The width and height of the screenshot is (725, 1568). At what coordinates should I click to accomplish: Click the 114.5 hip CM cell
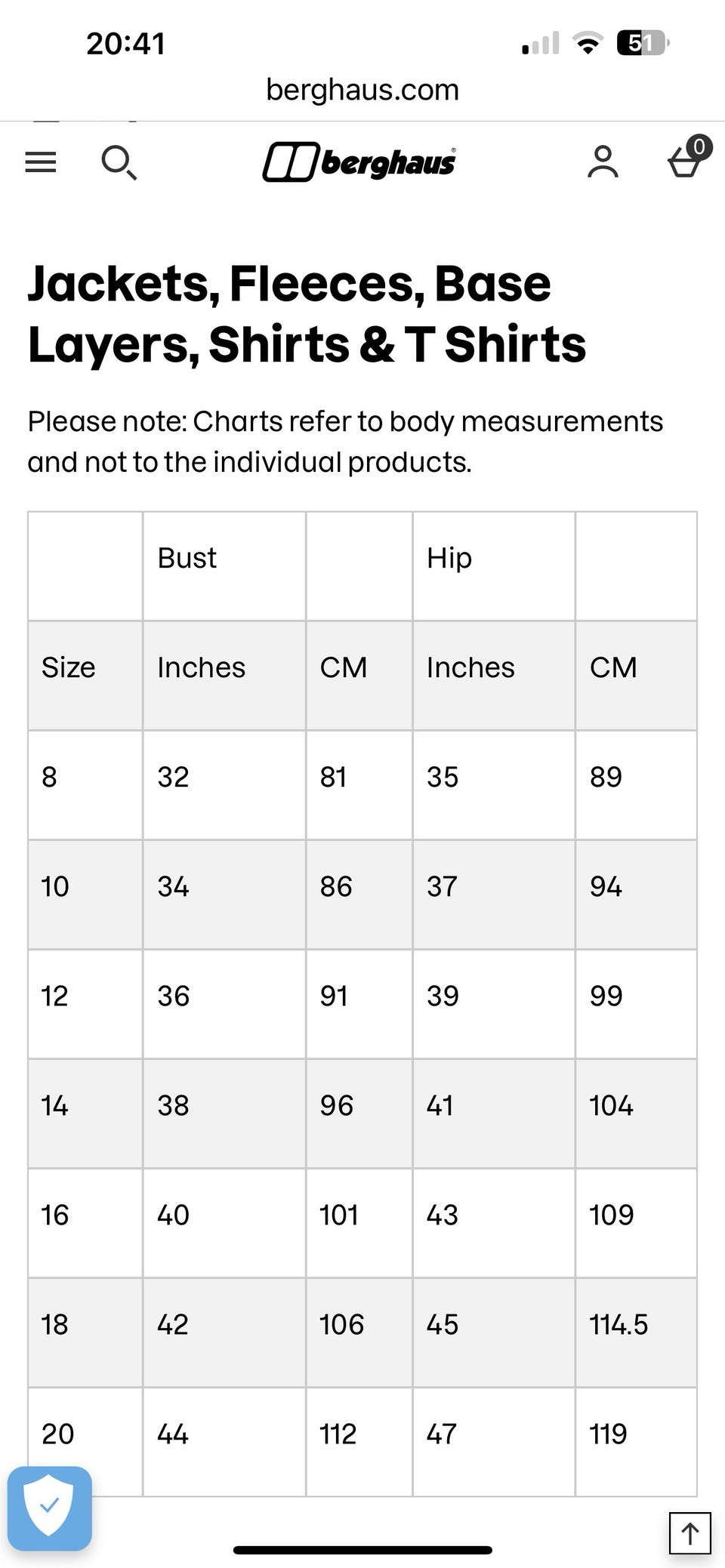pyautogui.click(x=619, y=1324)
